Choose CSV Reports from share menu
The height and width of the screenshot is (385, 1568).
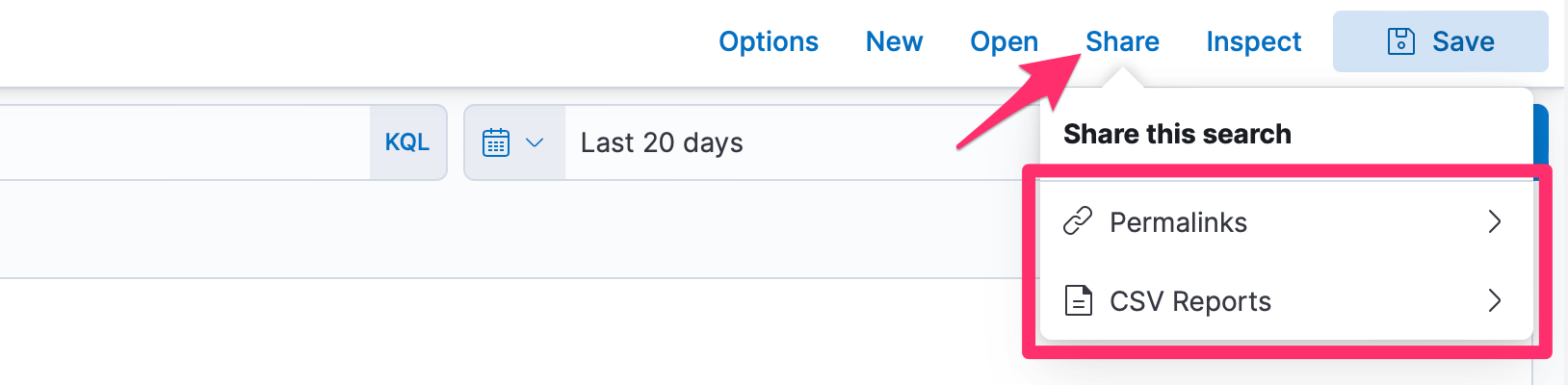point(1189,301)
